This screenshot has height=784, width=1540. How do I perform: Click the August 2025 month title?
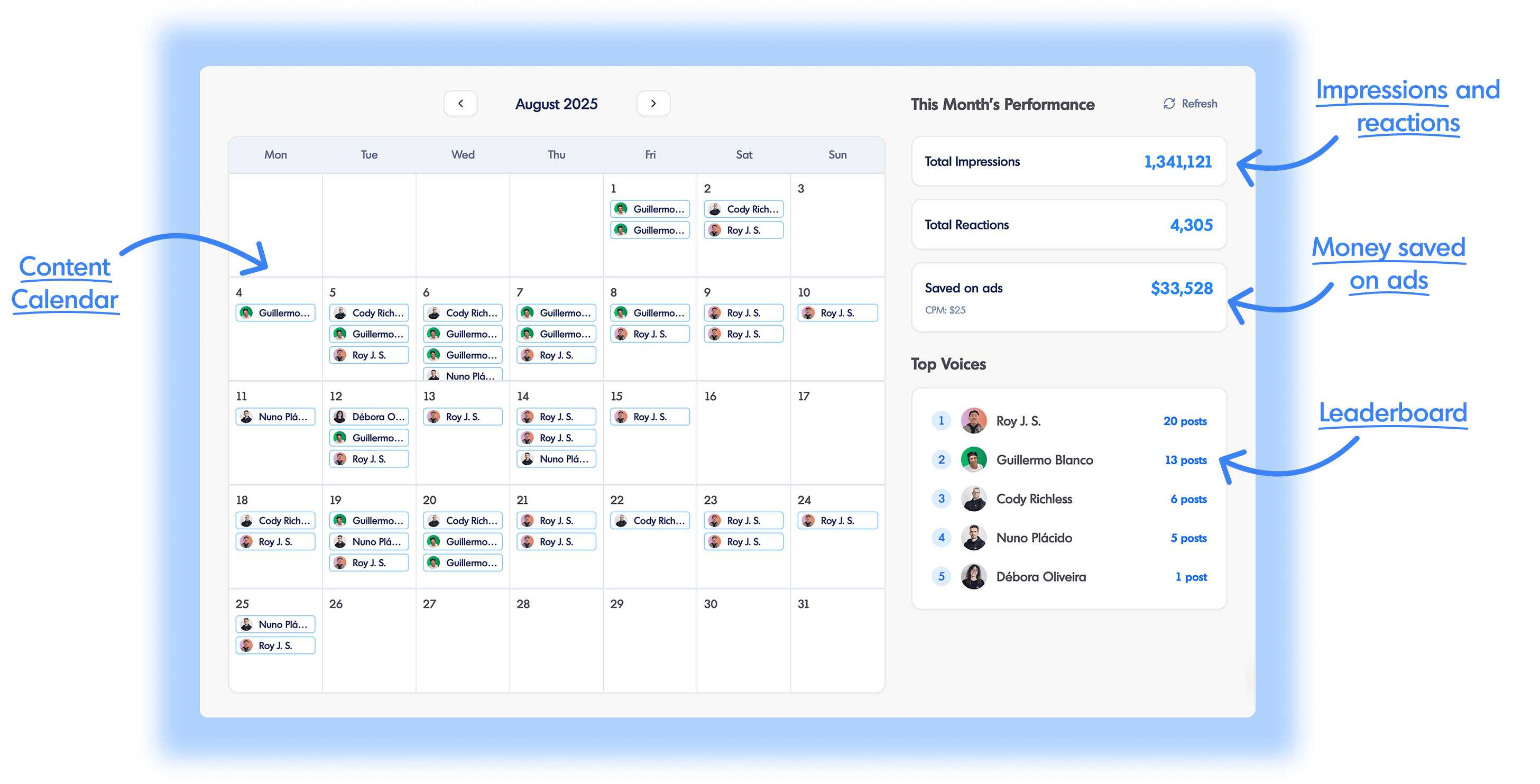[x=556, y=103]
